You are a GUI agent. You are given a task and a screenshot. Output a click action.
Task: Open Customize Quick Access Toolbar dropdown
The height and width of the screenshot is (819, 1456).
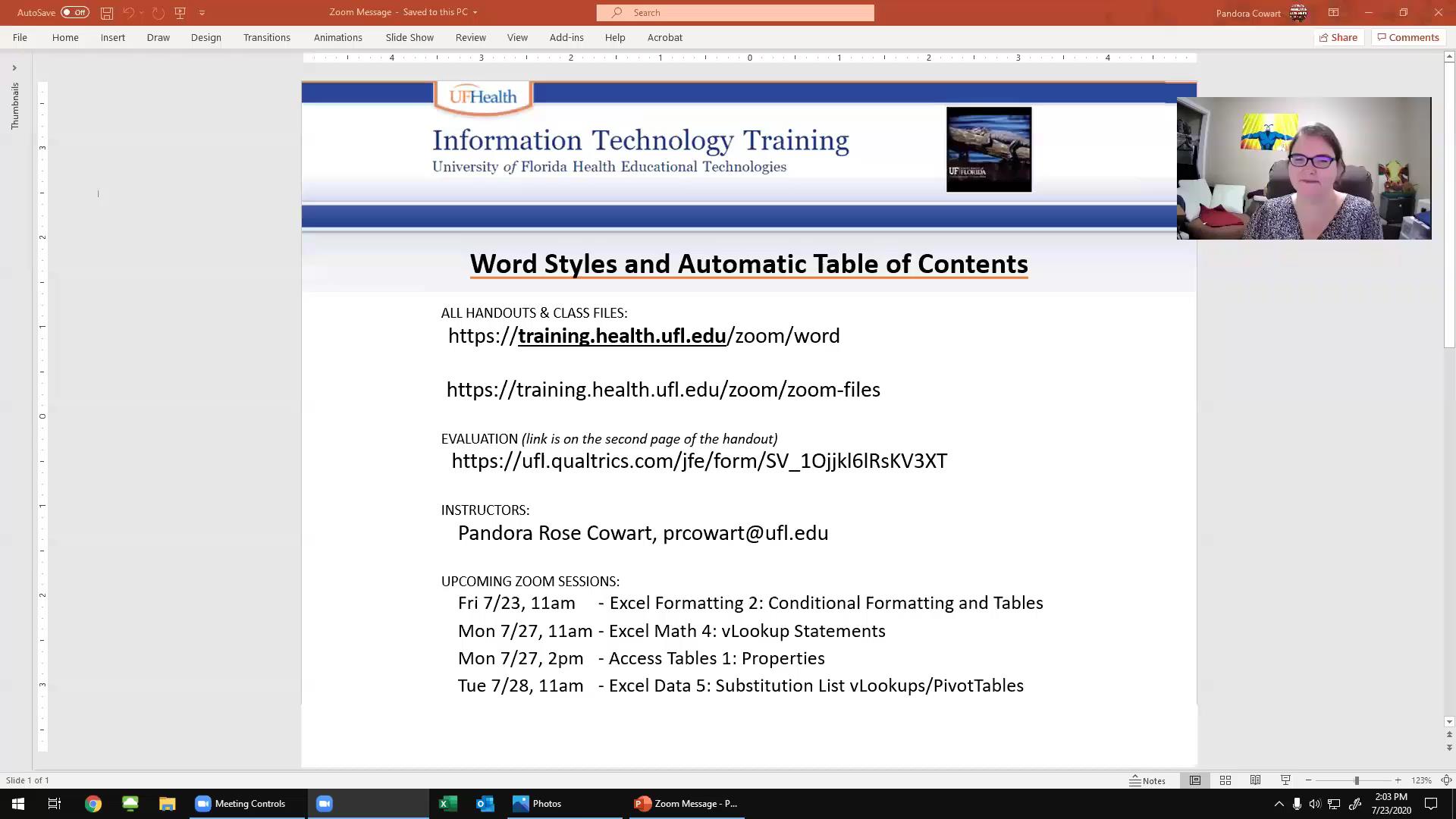coord(202,13)
